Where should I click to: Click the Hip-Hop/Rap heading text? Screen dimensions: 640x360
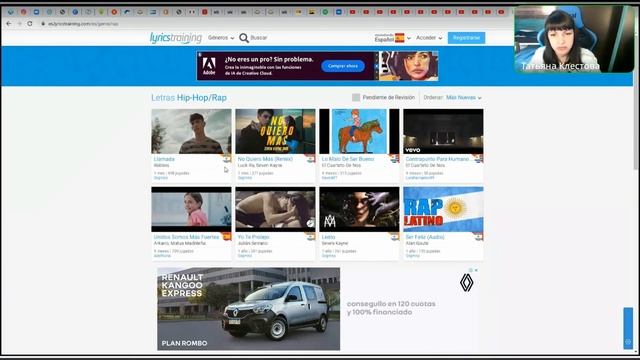click(202, 98)
